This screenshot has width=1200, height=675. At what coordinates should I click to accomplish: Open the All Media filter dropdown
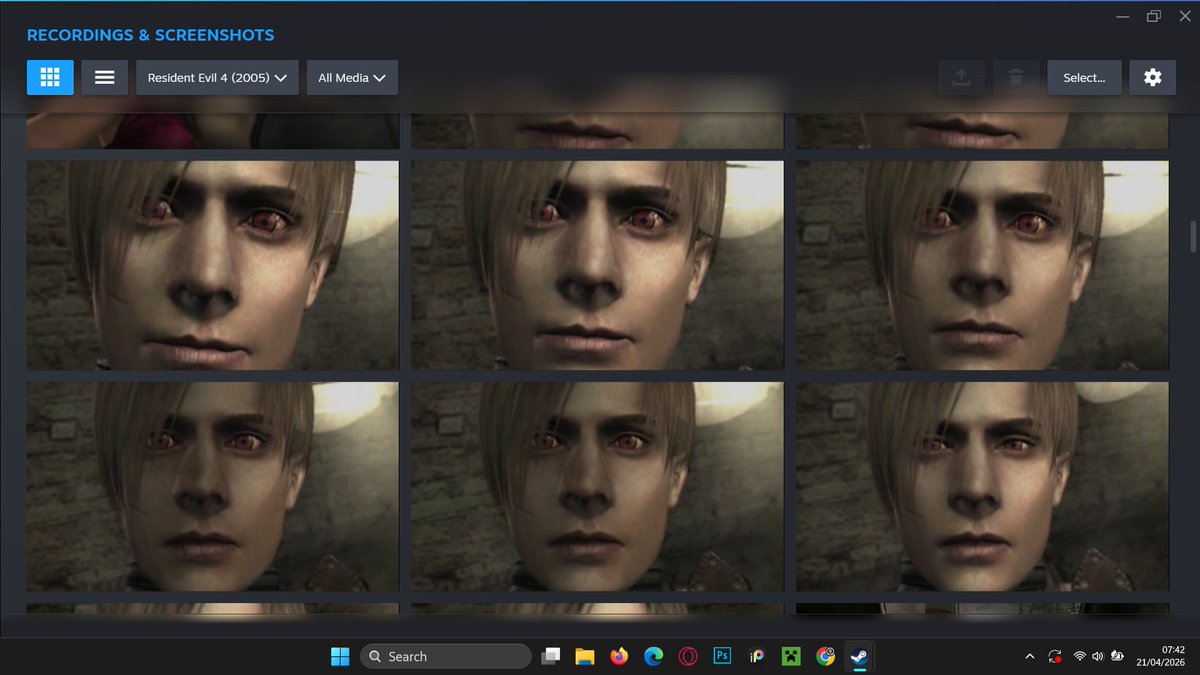(352, 77)
